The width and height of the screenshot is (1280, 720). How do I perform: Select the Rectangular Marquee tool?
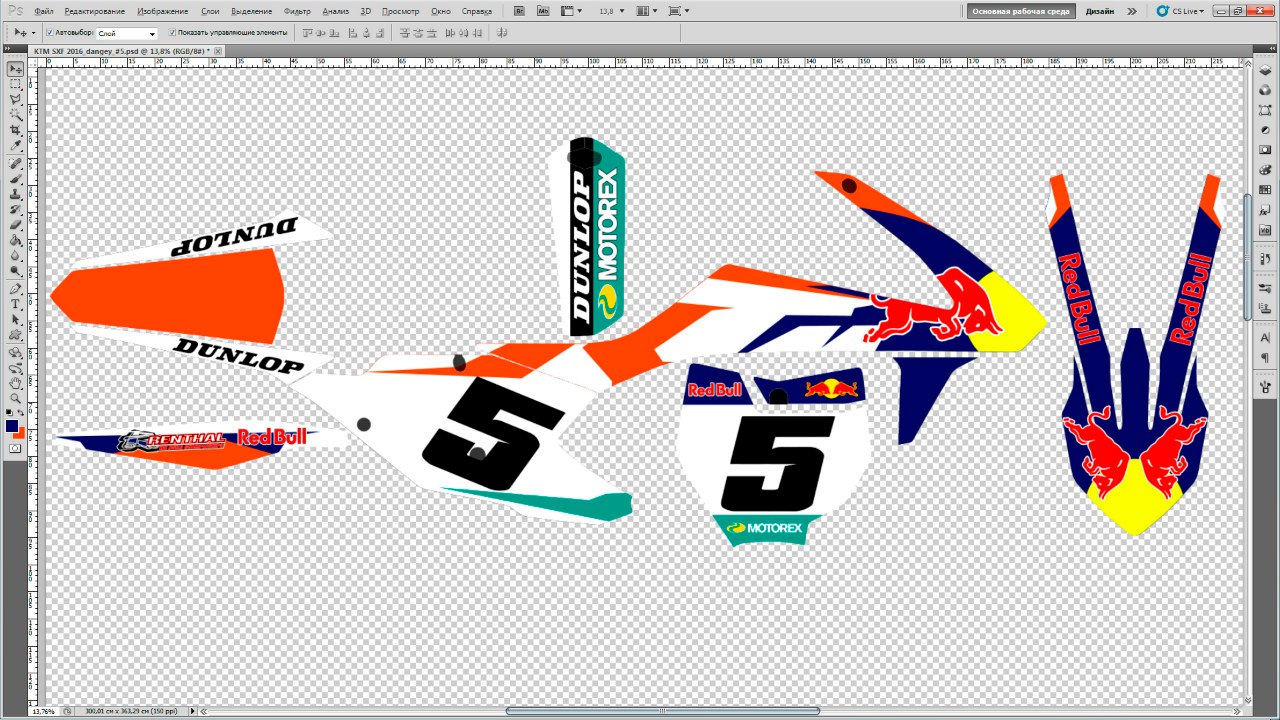coord(16,85)
